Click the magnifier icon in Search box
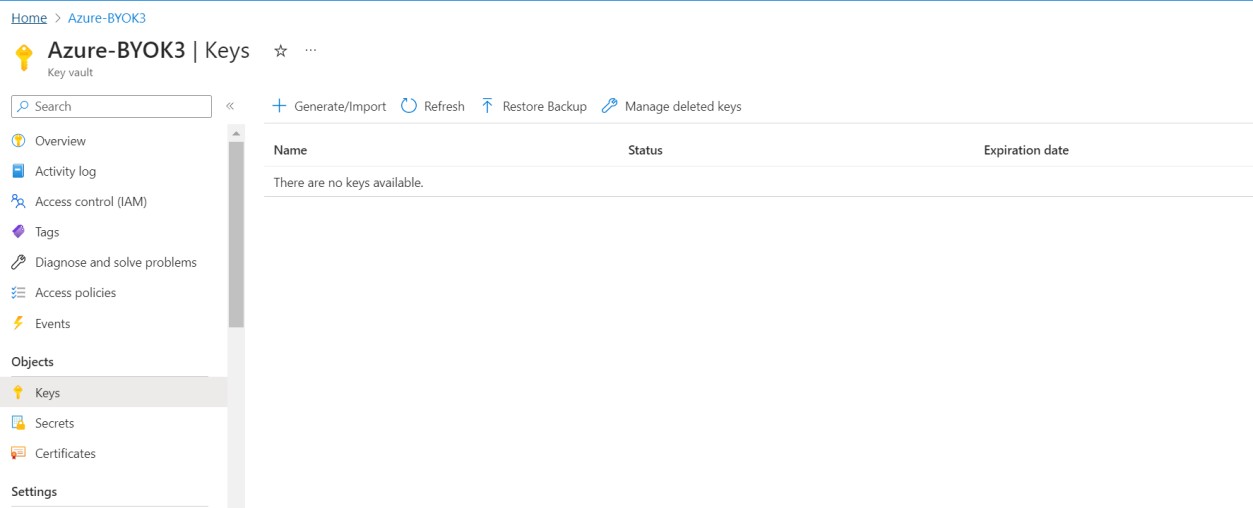The height and width of the screenshot is (508, 1253). point(23,106)
